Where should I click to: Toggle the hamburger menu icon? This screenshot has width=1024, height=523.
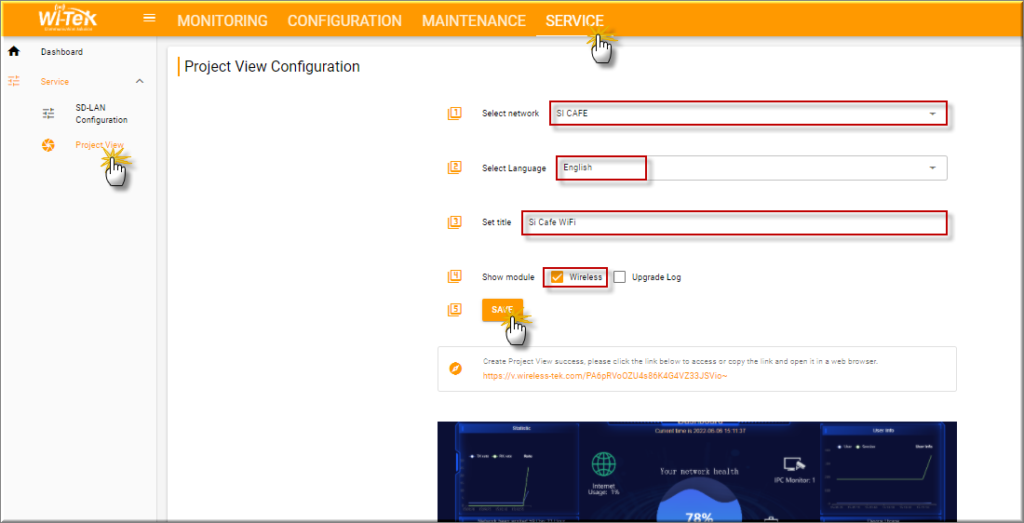(x=149, y=18)
